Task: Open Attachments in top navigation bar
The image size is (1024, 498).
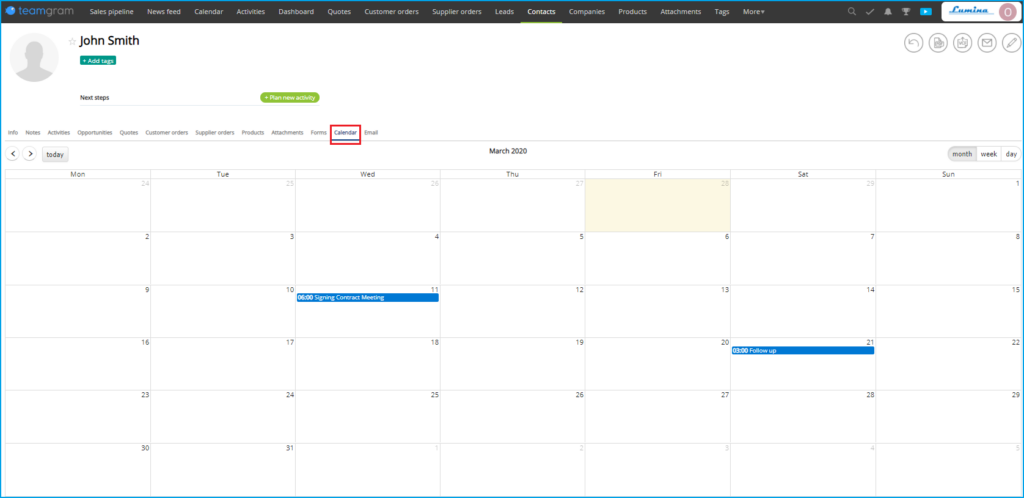Action: [x=680, y=12]
